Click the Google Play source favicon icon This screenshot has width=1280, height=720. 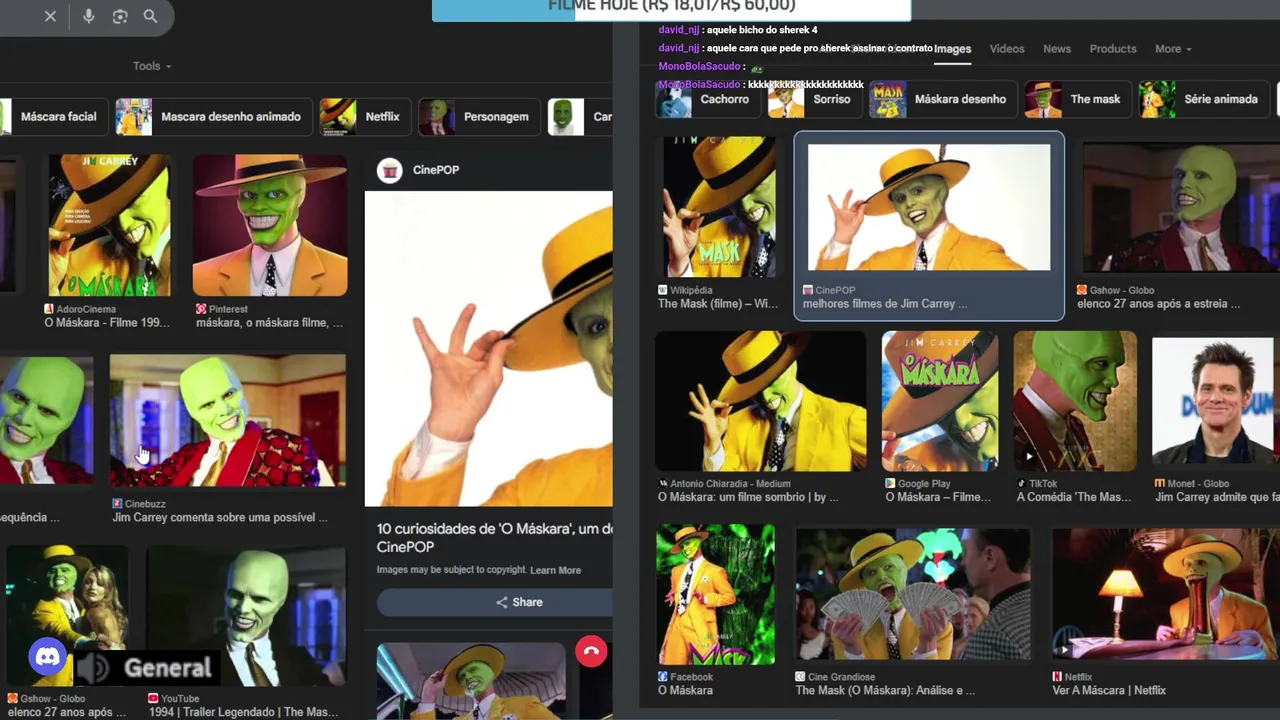click(890, 484)
